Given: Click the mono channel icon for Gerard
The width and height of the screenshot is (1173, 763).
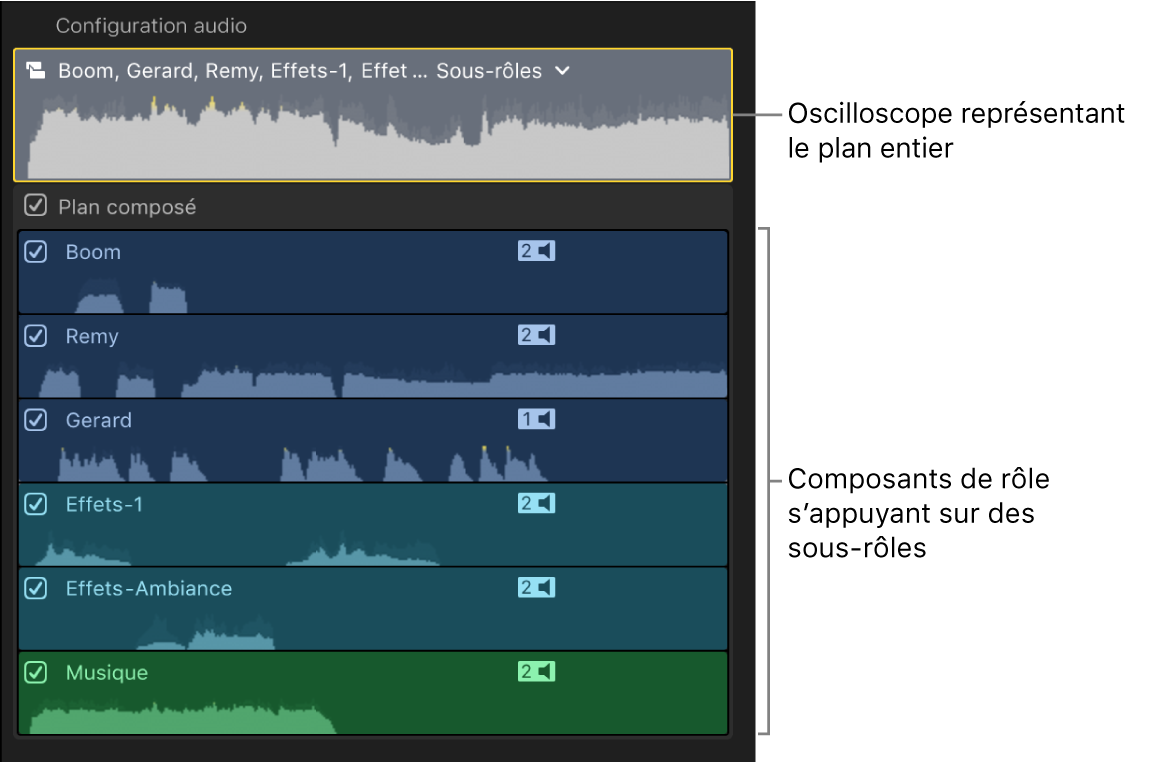Looking at the screenshot, I should tap(536, 419).
